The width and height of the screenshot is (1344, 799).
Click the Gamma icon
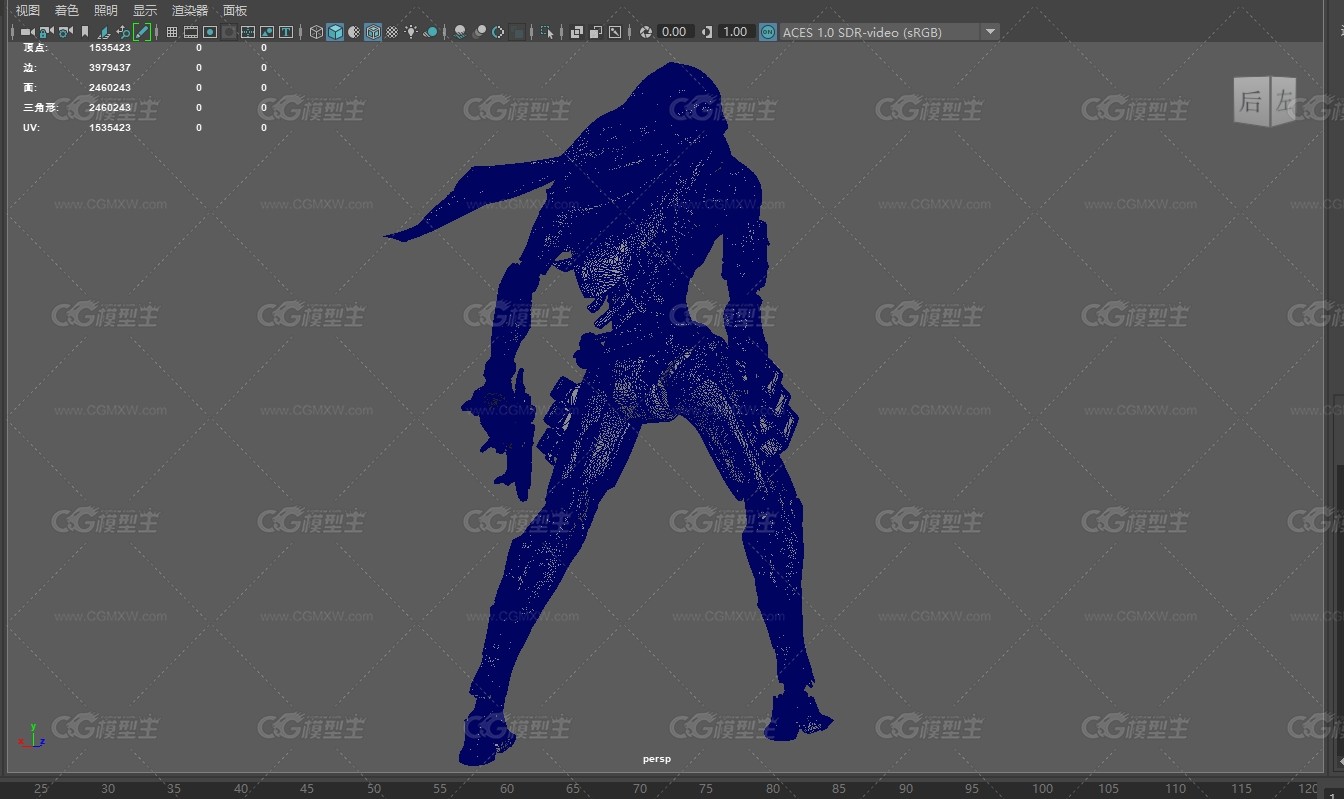pos(707,32)
